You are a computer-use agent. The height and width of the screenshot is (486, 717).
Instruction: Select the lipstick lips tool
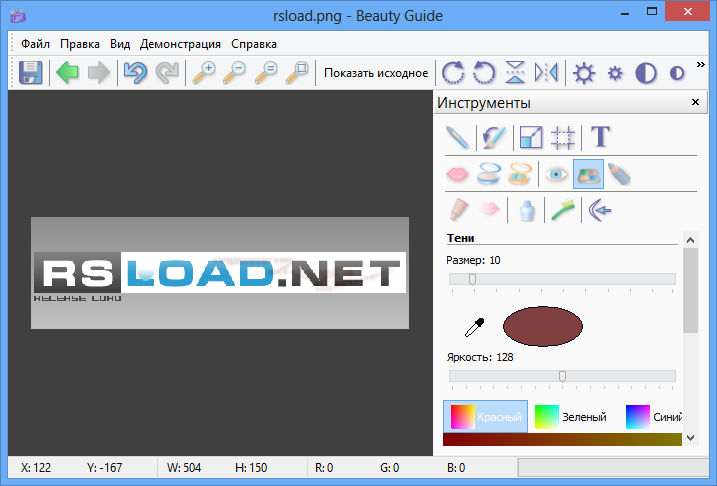click(x=457, y=174)
